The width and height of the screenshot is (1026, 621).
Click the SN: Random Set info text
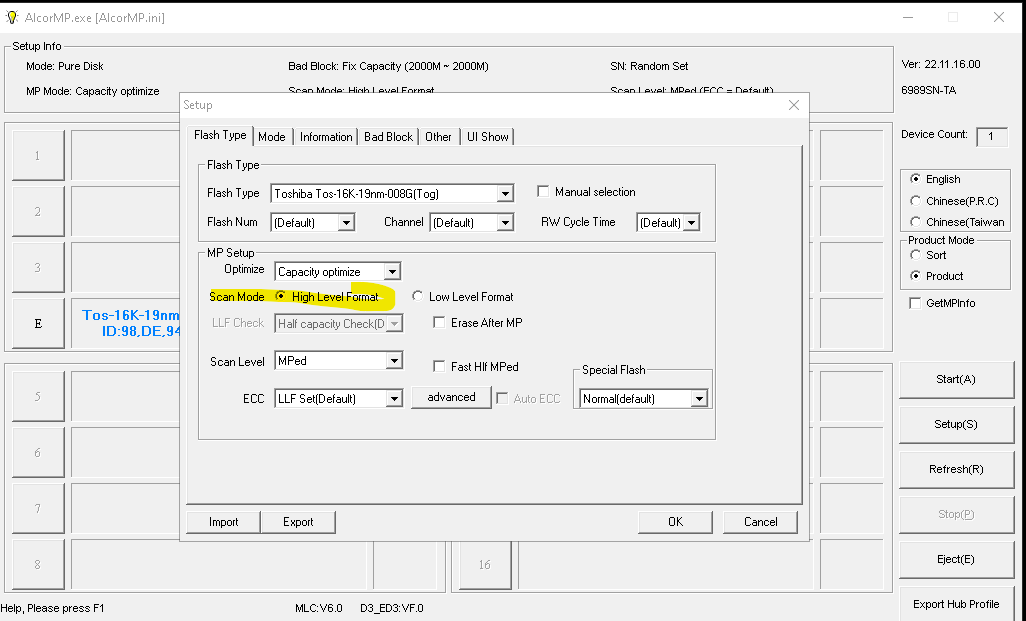649,66
